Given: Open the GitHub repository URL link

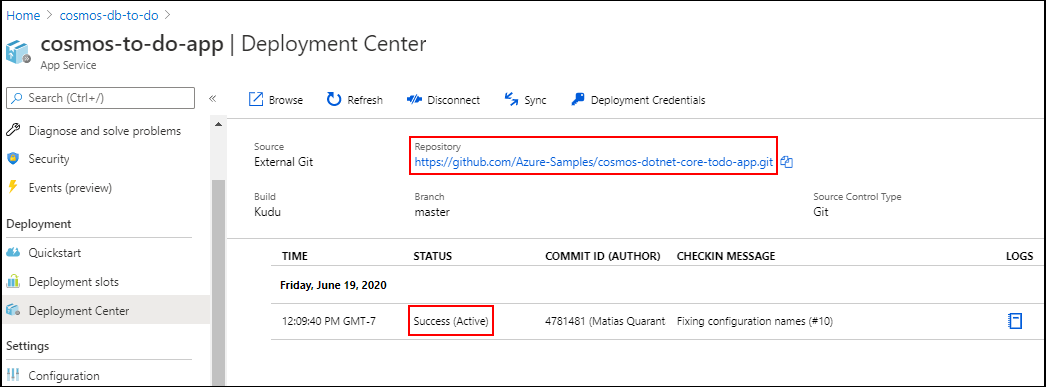Looking at the screenshot, I should (x=594, y=162).
